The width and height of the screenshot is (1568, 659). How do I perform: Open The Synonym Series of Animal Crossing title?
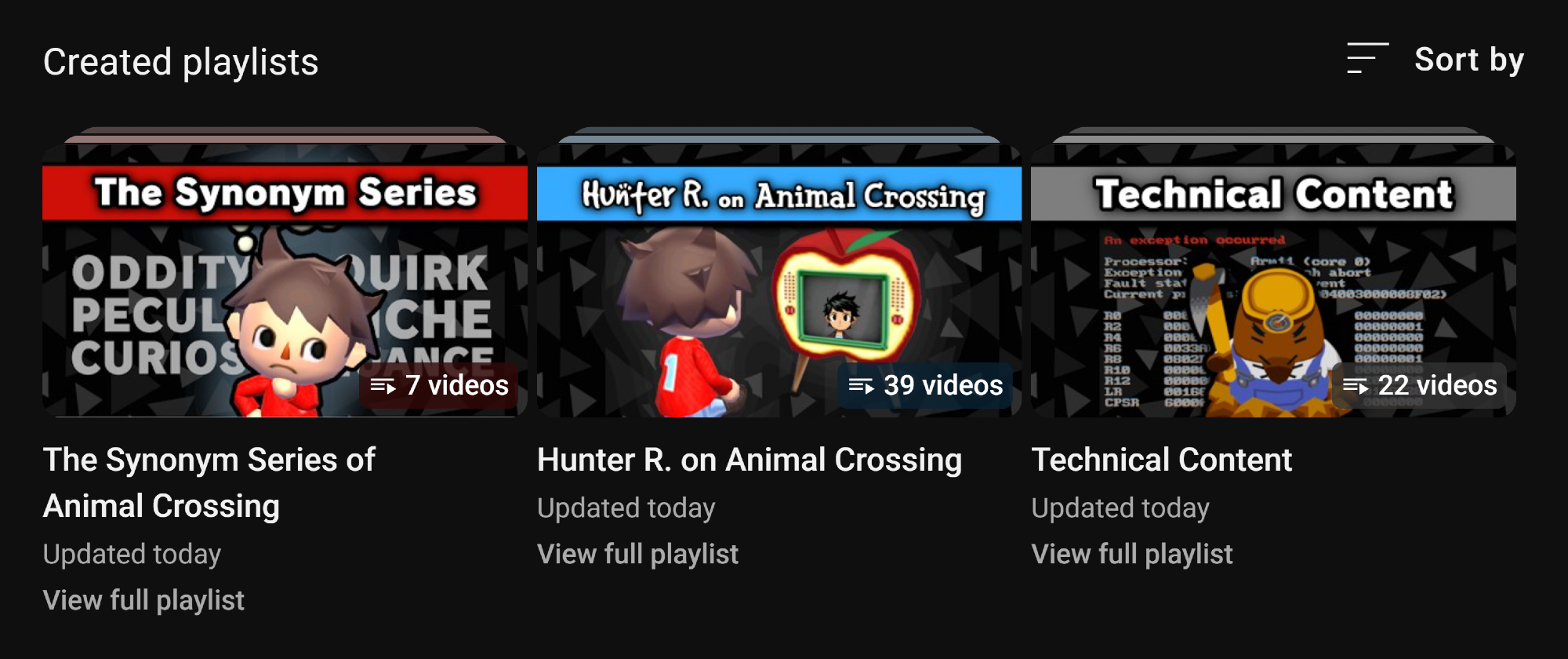click(209, 482)
